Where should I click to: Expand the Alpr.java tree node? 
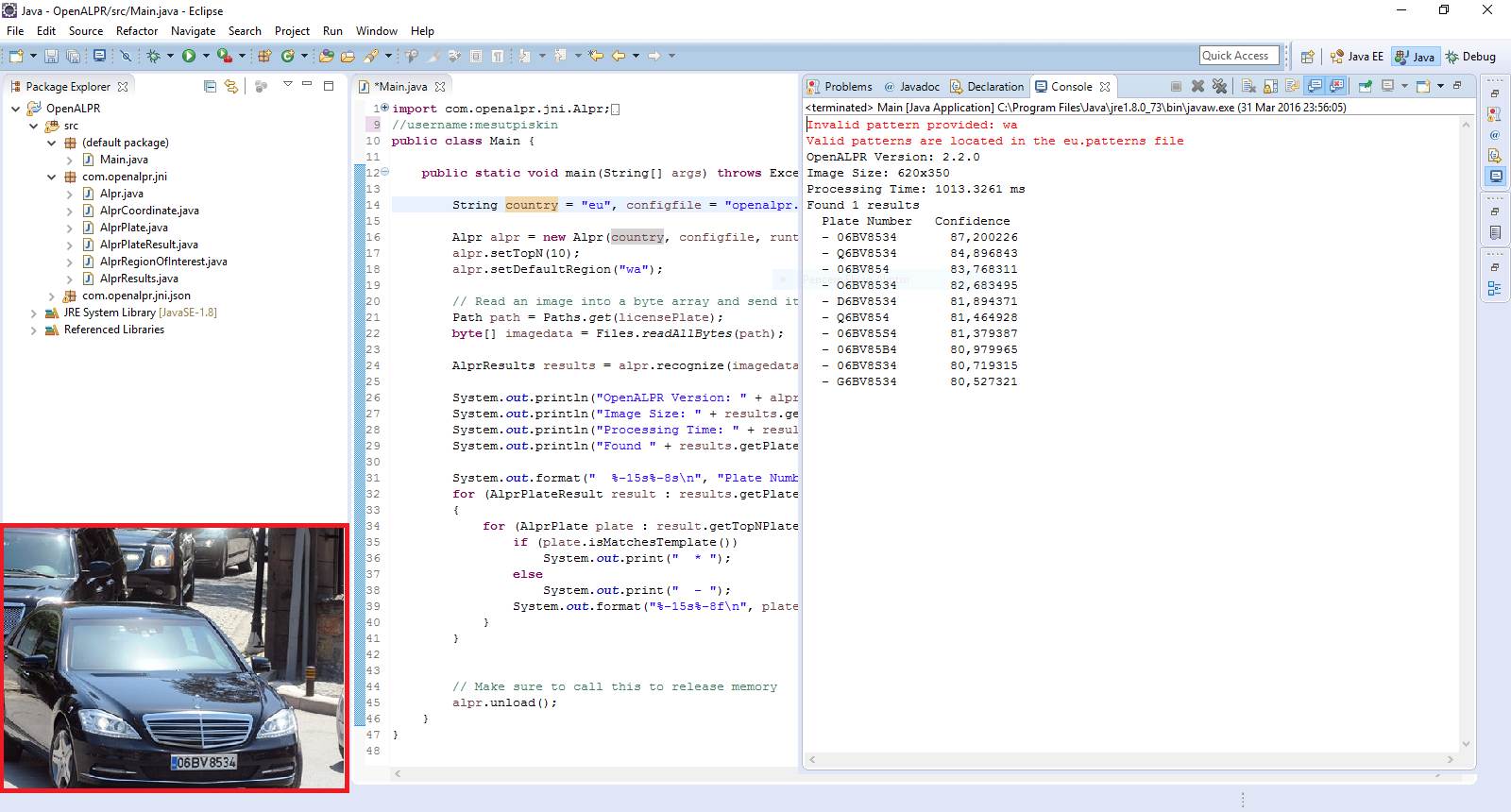[x=70, y=194]
